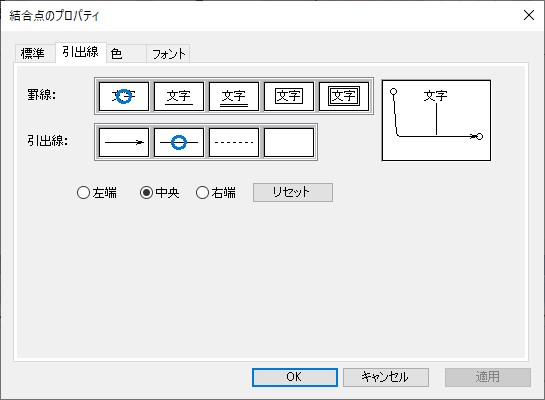The width and height of the screenshot is (545, 400).
Task: Choose the solid leader line without arrow
Action: (x=179, y=142)
